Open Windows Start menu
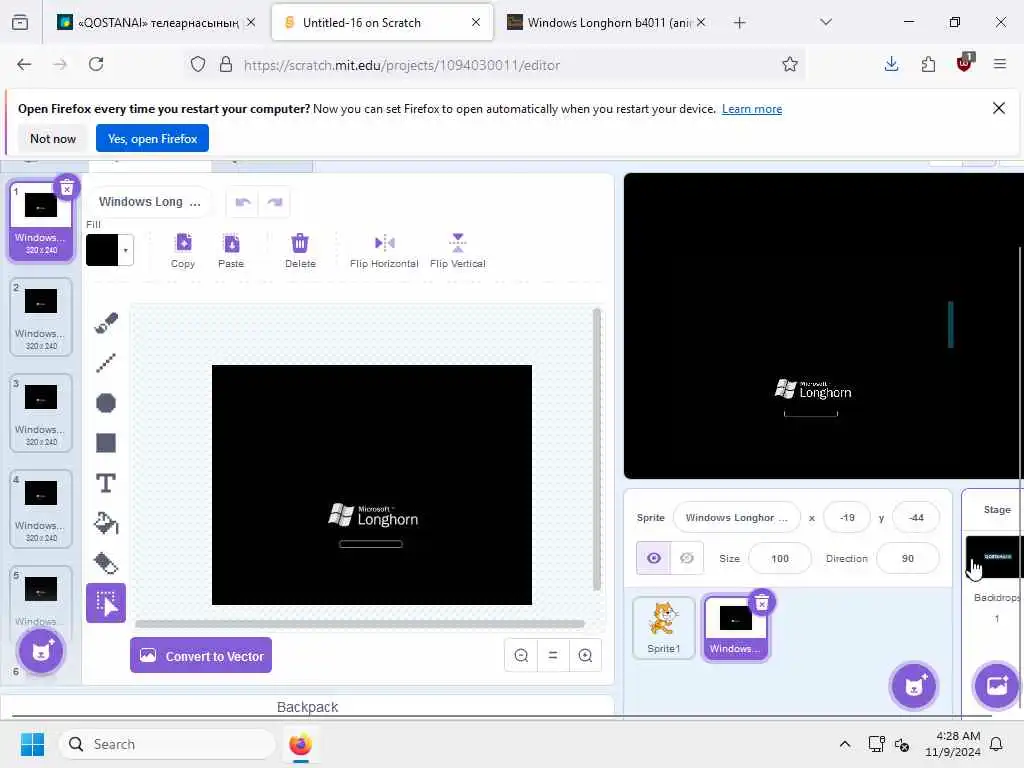The image size is (1024, 768). [x=32, y=744]
